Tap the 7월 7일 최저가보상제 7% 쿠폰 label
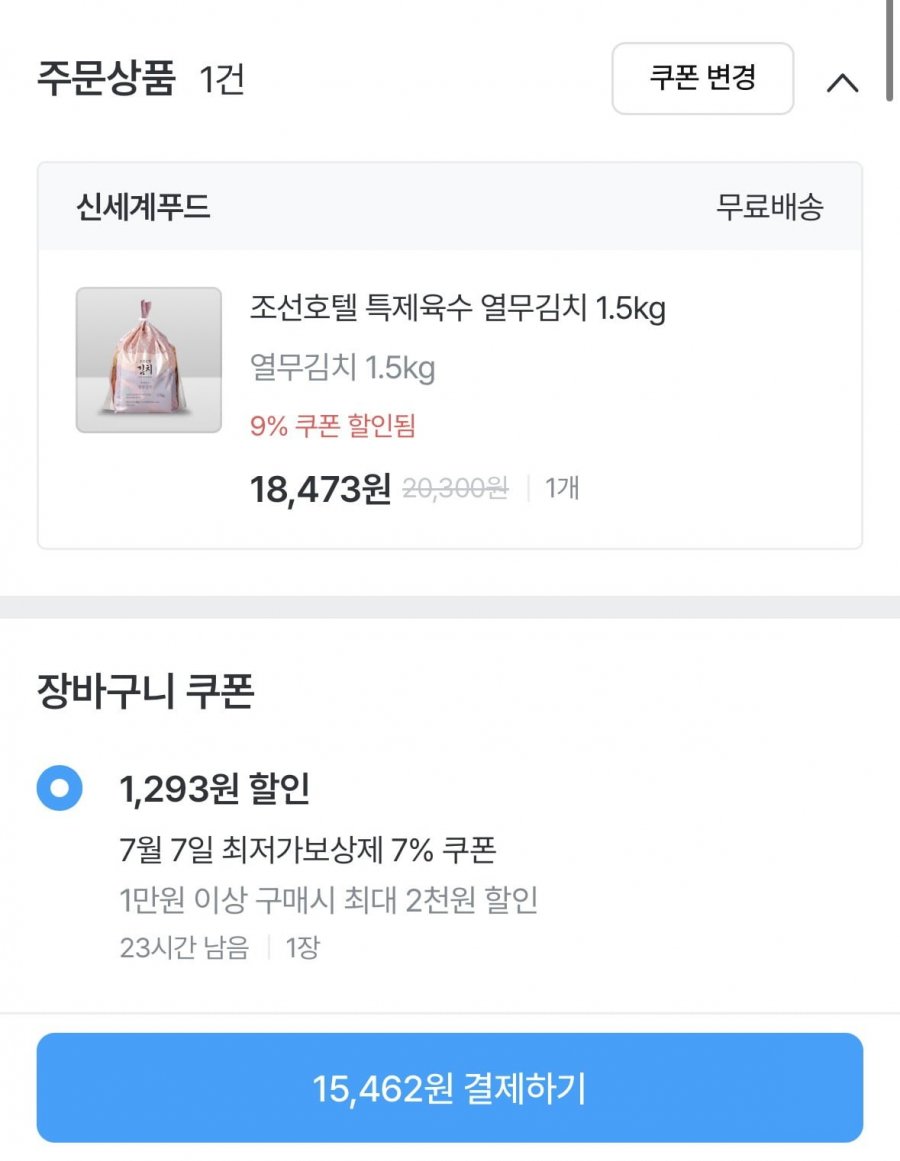The image size is (900, 1161). point(307,849)
